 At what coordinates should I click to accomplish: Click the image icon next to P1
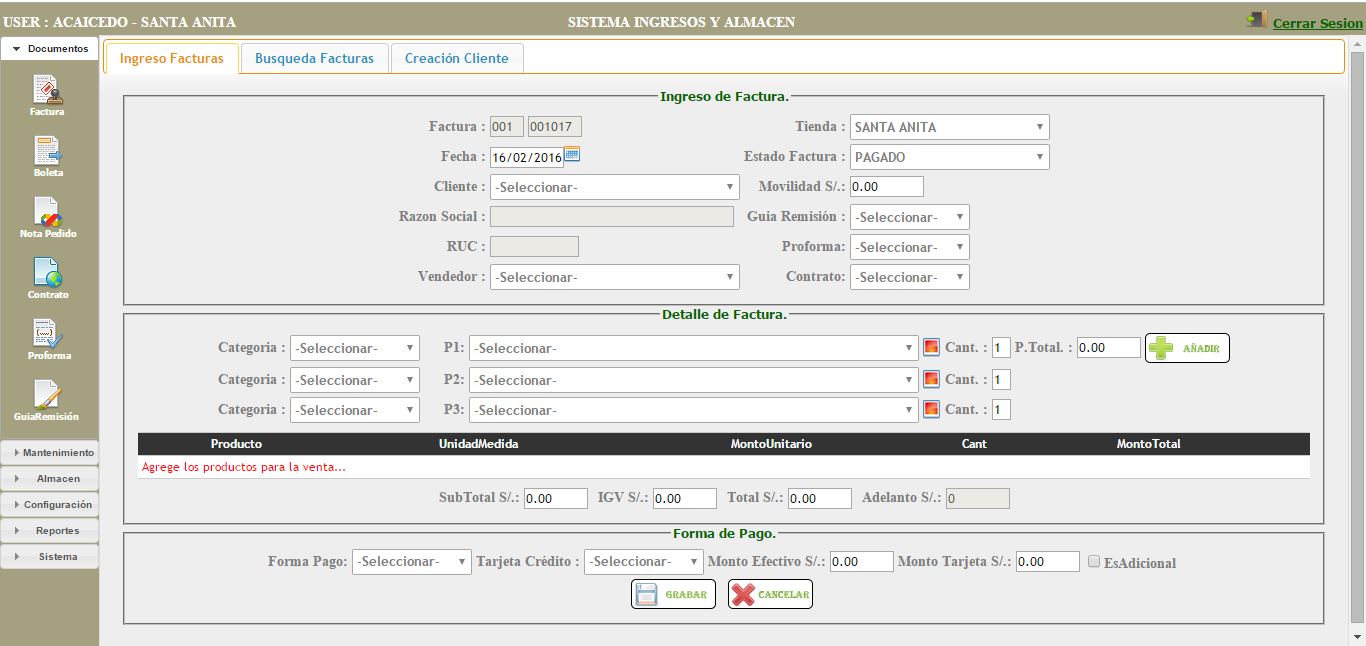tap(931, 347)
